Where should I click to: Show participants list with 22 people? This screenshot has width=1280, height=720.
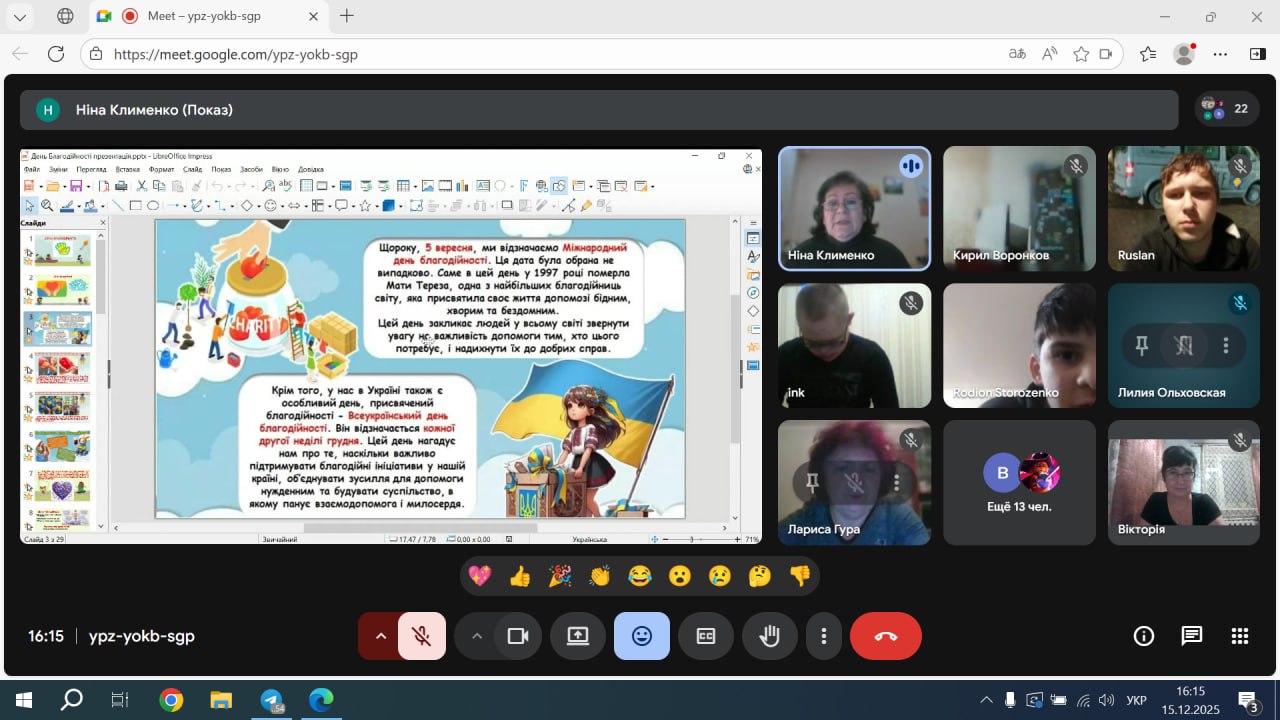pos(1227,109)
